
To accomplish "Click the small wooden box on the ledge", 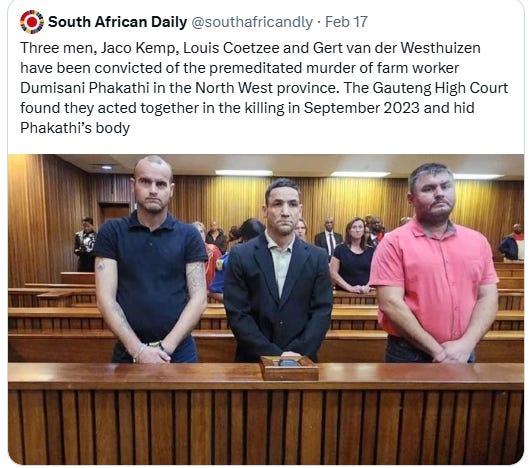I will [x=289, y=368].
